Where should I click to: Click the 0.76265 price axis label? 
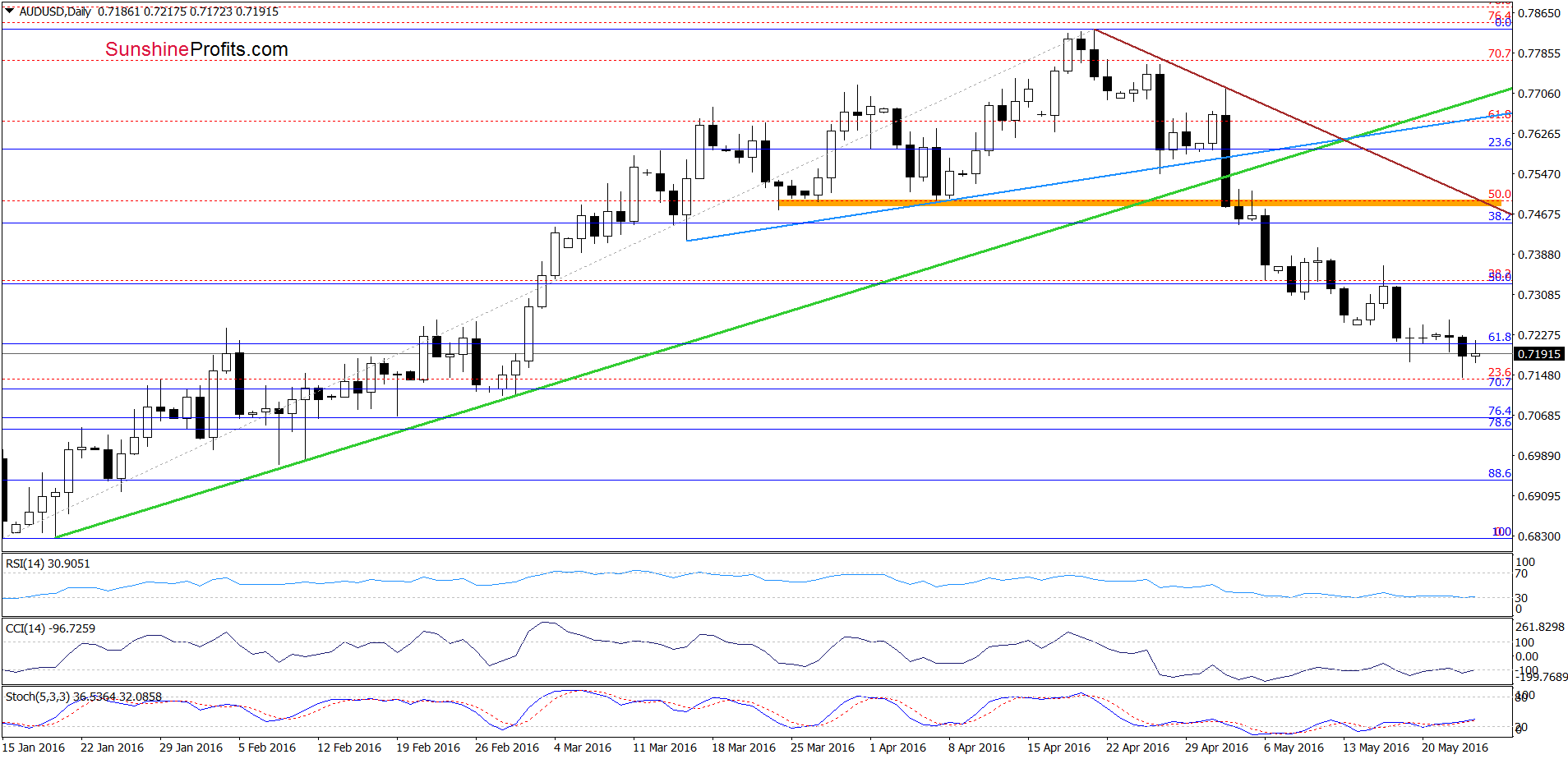pyautogui.click(x=1539, y=134)
